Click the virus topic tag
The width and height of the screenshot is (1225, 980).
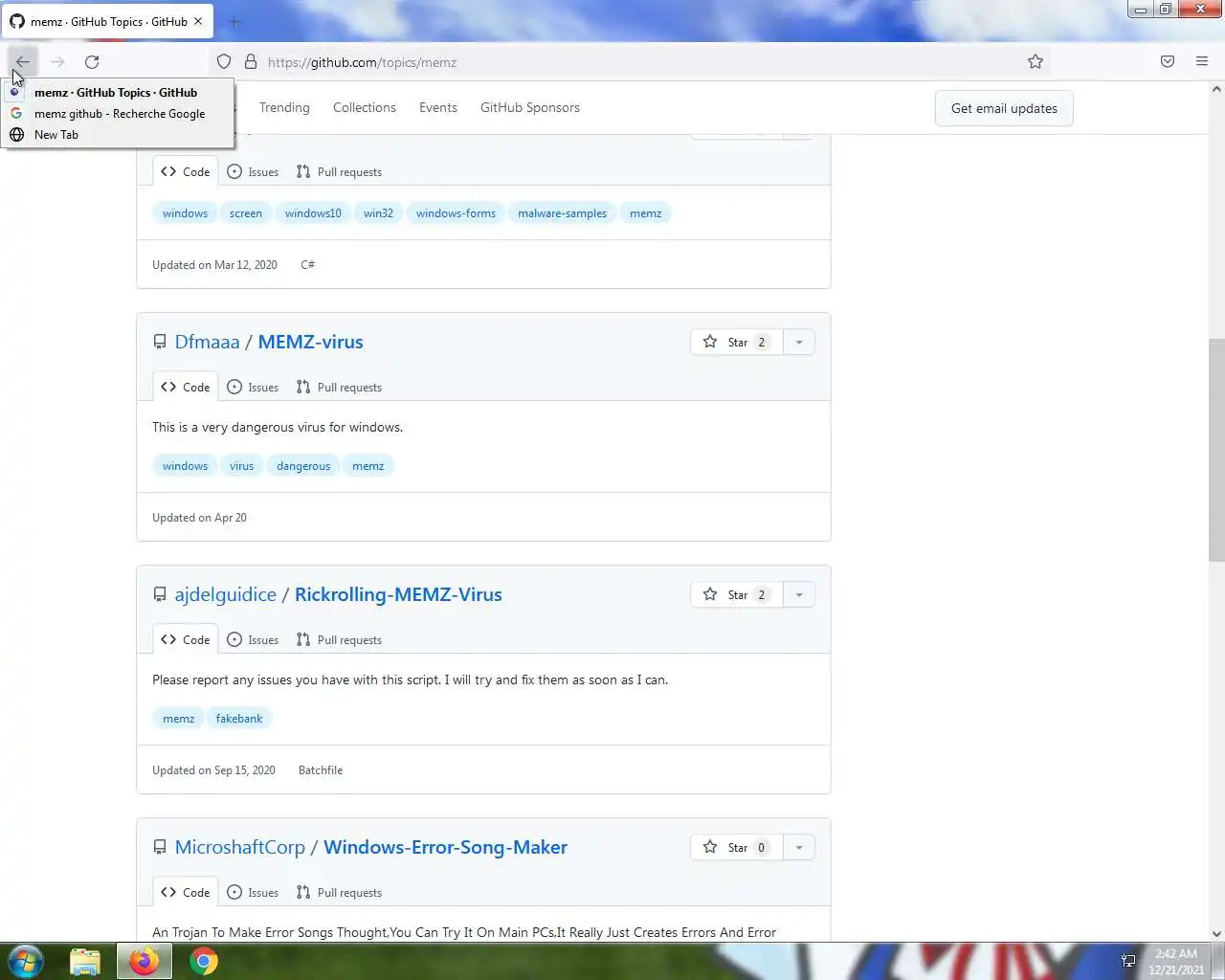tap(241, 466)
